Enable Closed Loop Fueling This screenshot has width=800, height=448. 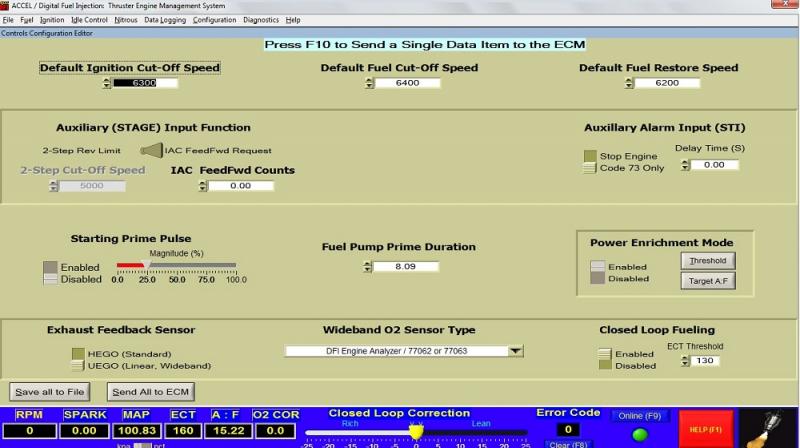[605, 354]
